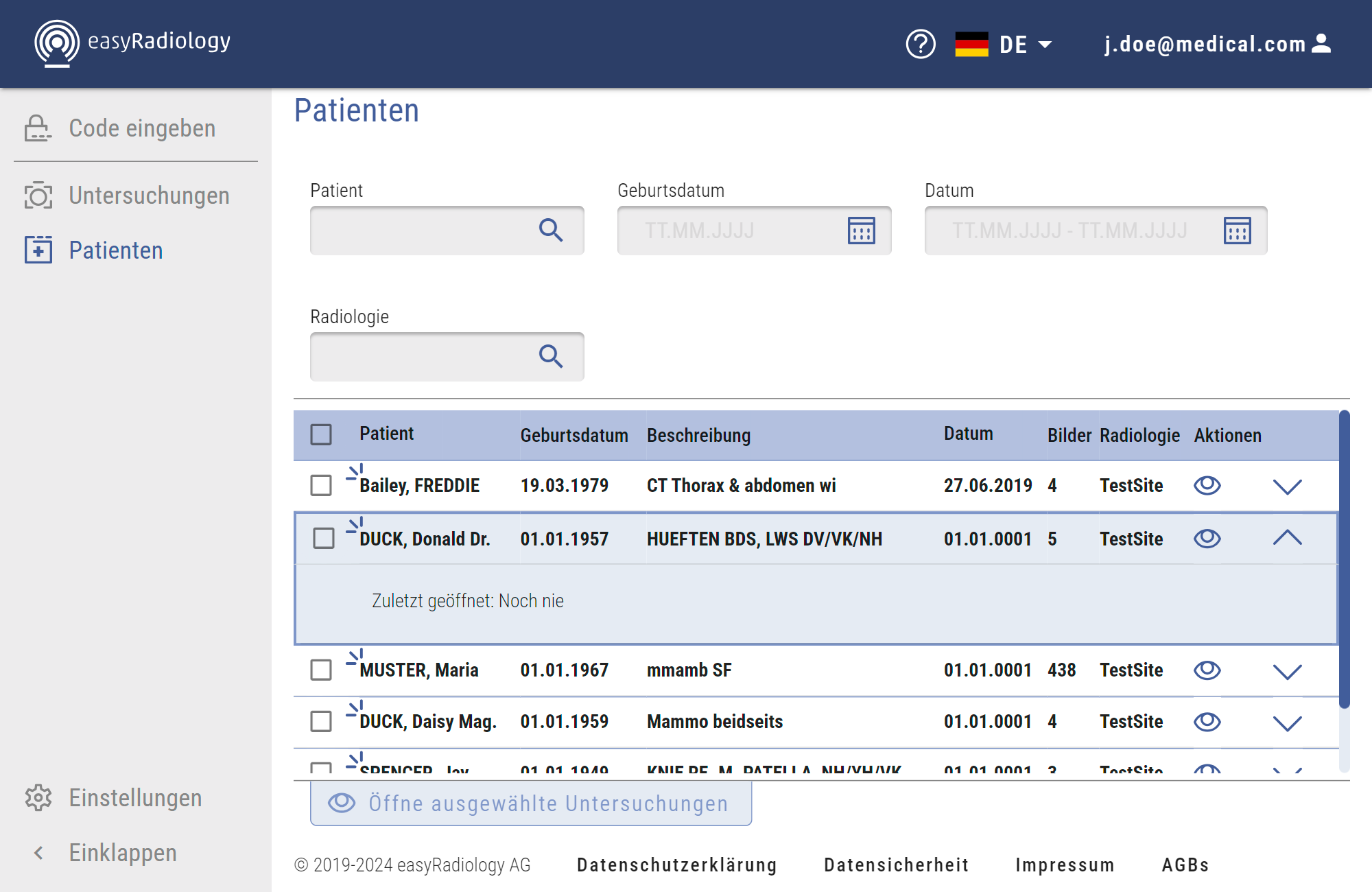Click the Zuletzt geöffnet: Noch nie text
The width and height of the screenshot is (1372, 892).
click(468, 601)
